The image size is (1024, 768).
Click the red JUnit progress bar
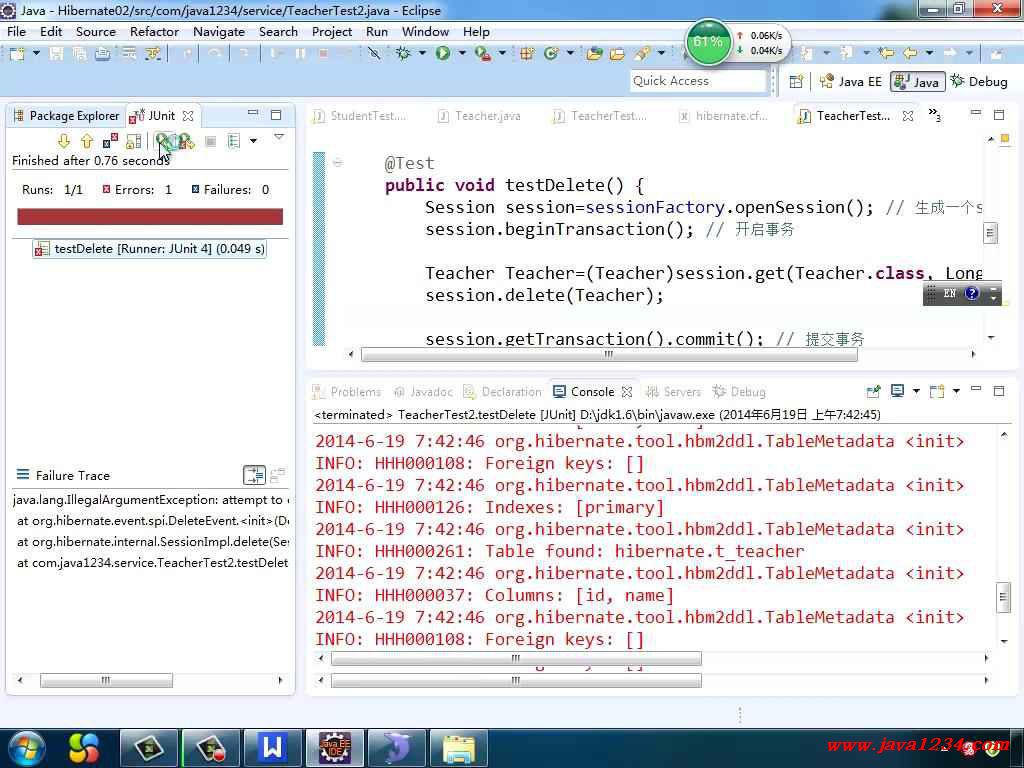[x=150, y=217]
